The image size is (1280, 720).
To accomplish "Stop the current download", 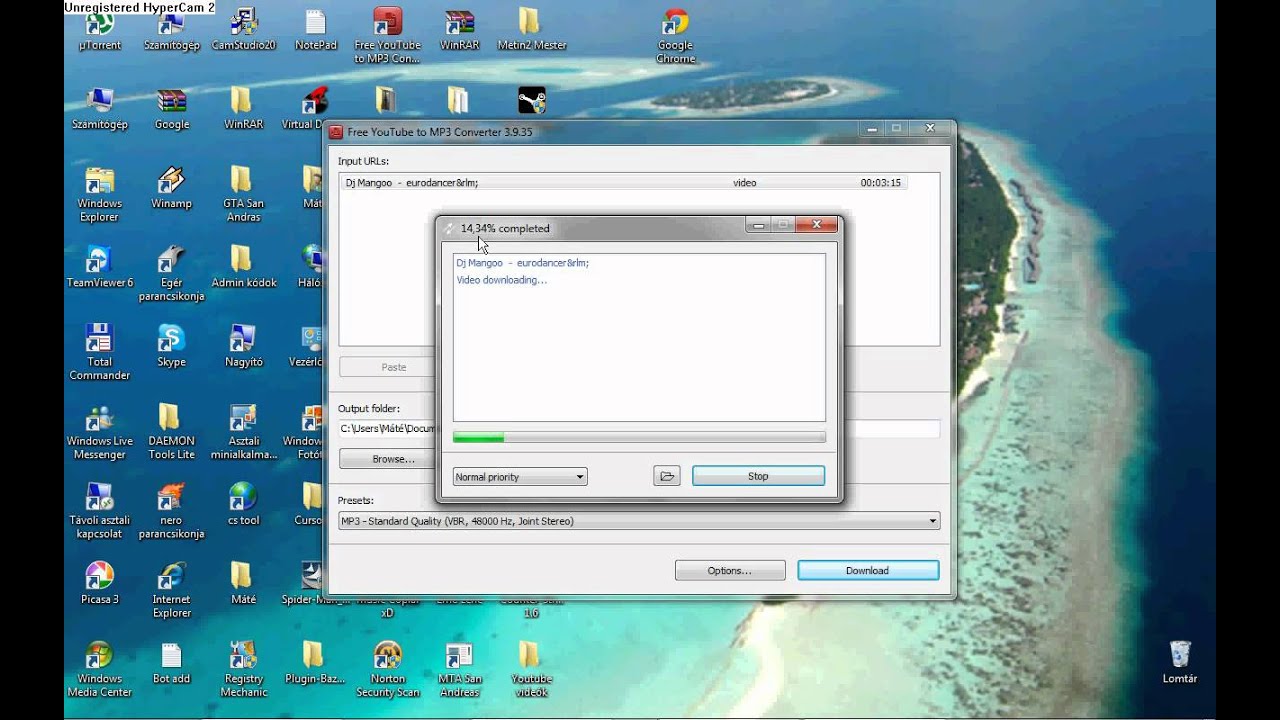I will (x=758, y=476).
